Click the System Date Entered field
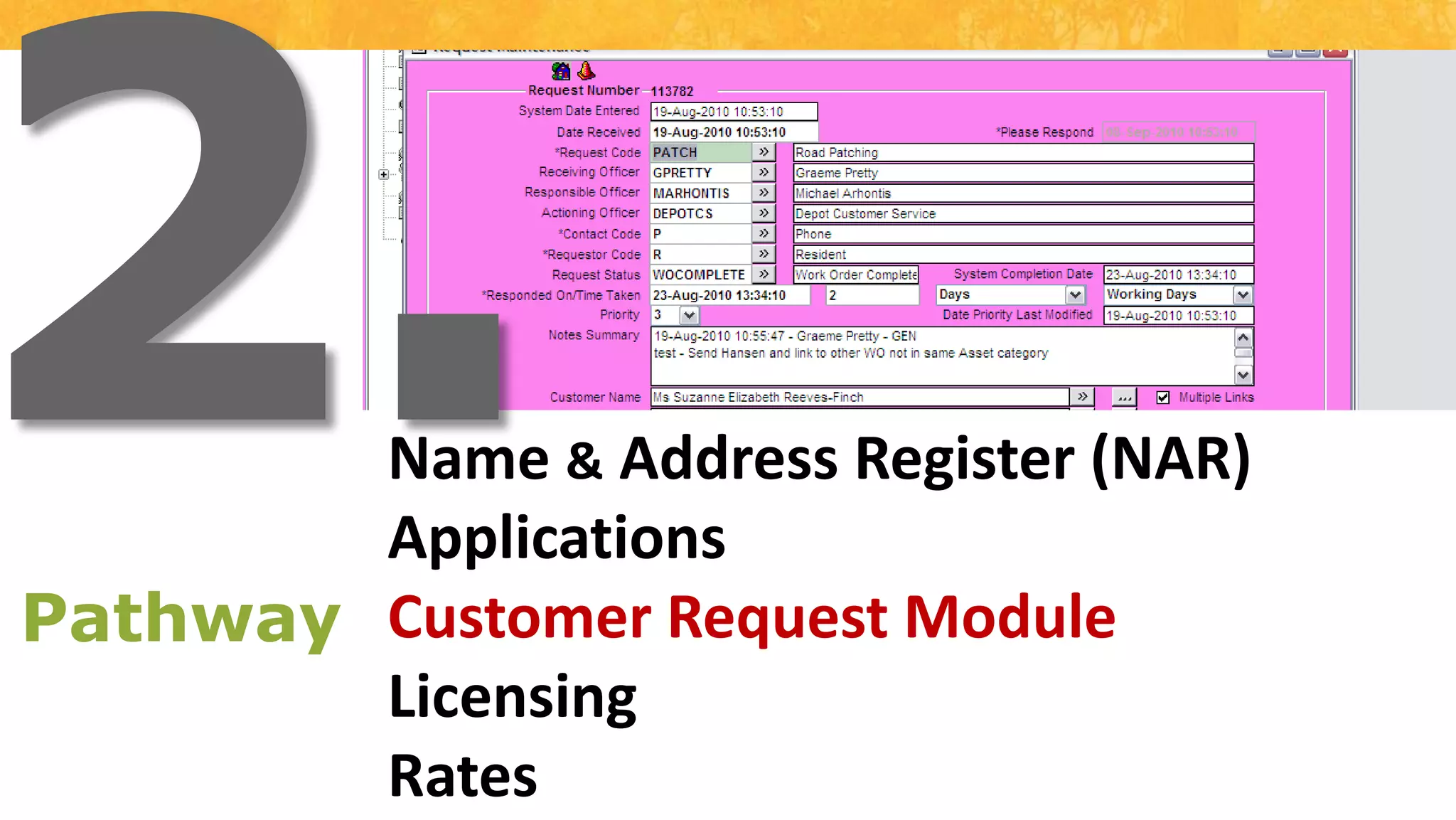 coord(734,112)
